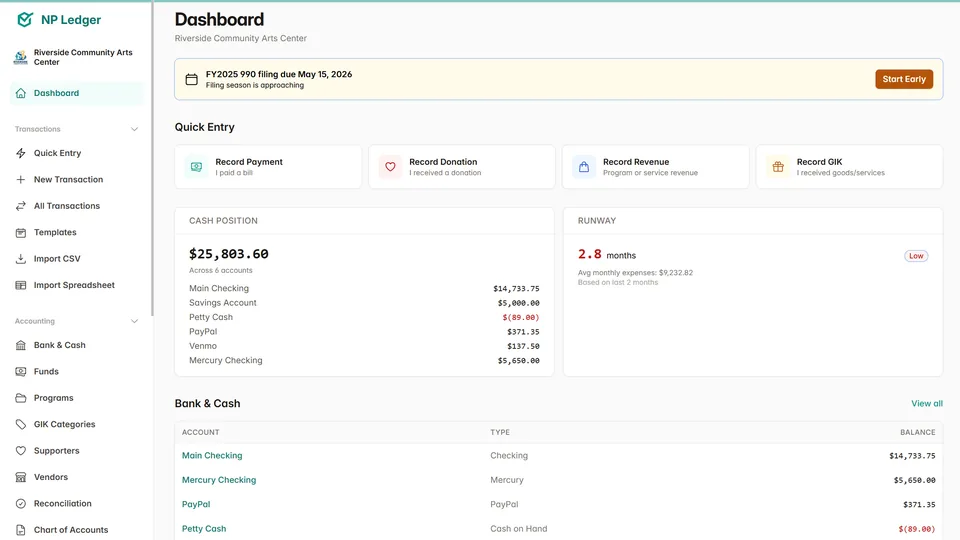Click the Quick Entry lightning bolt icon

[21, 153]
